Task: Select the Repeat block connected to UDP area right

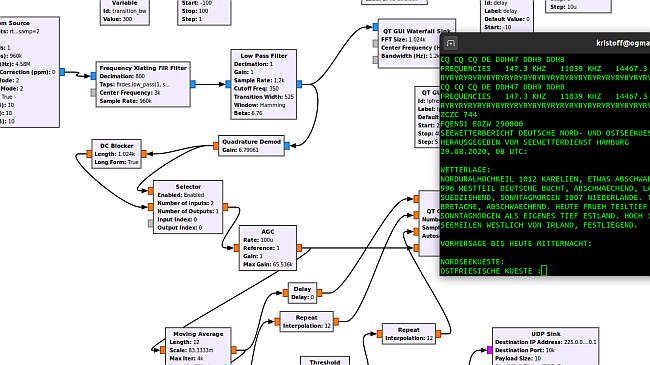Action: click(x=408, y=334)
